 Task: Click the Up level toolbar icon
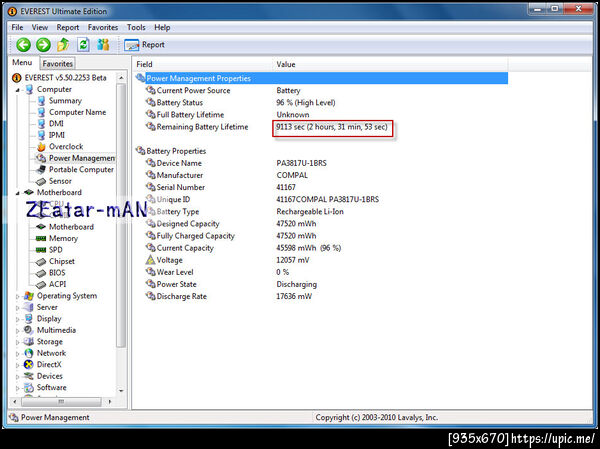coord(63,45)
